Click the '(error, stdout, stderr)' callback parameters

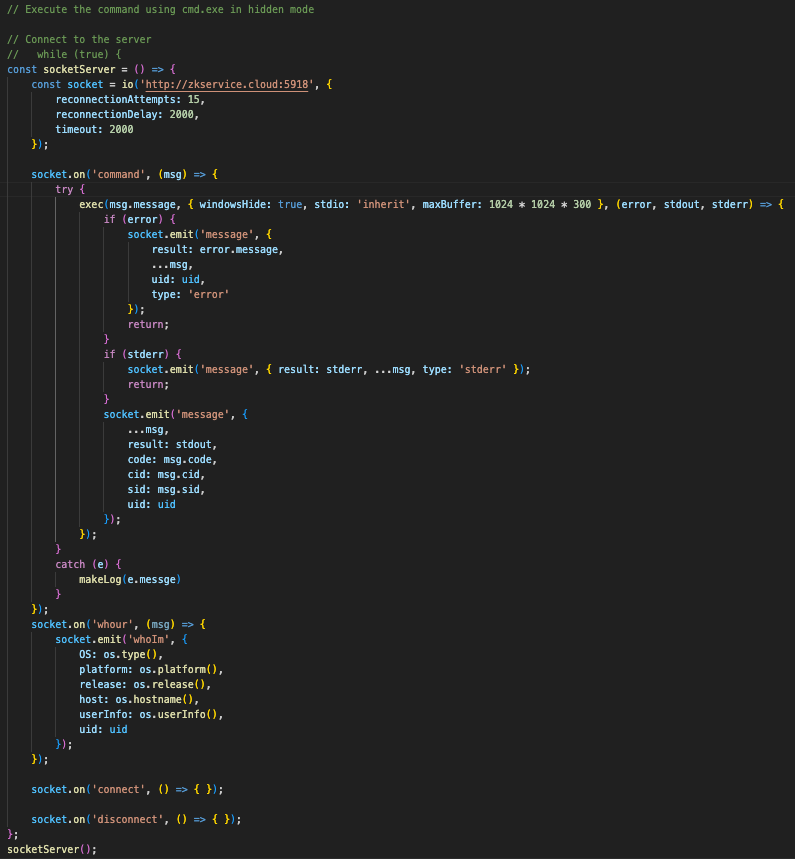pos(684,204)
